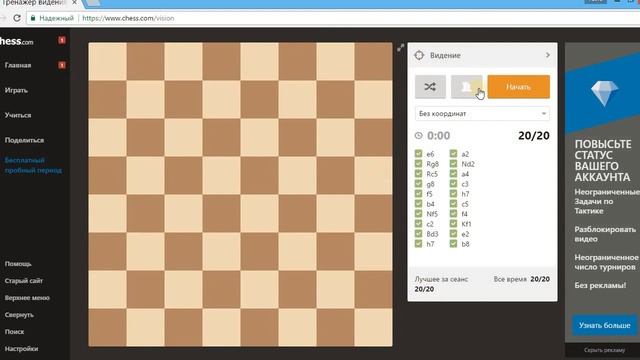This screenshot has height=360, width=640.
Task: Open the Учиться sidebar menu
Action: pos(18,115)
